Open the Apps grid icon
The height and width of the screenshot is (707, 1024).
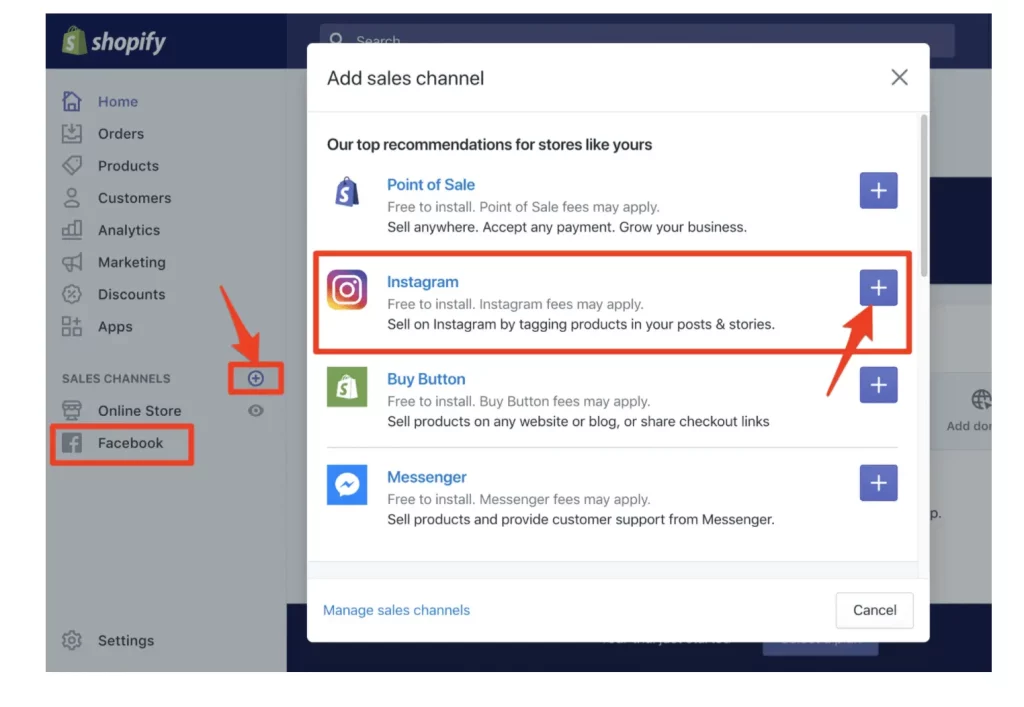(x=72, y=326)
